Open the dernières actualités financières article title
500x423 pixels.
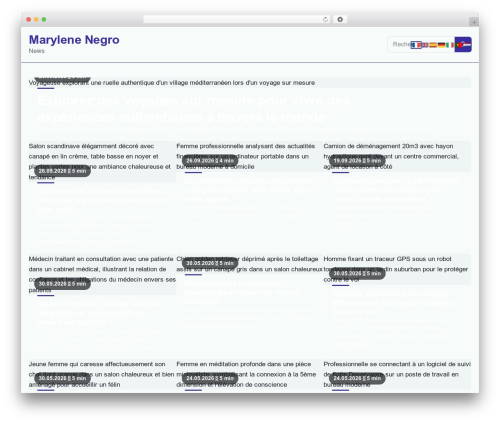click(248, 190)
